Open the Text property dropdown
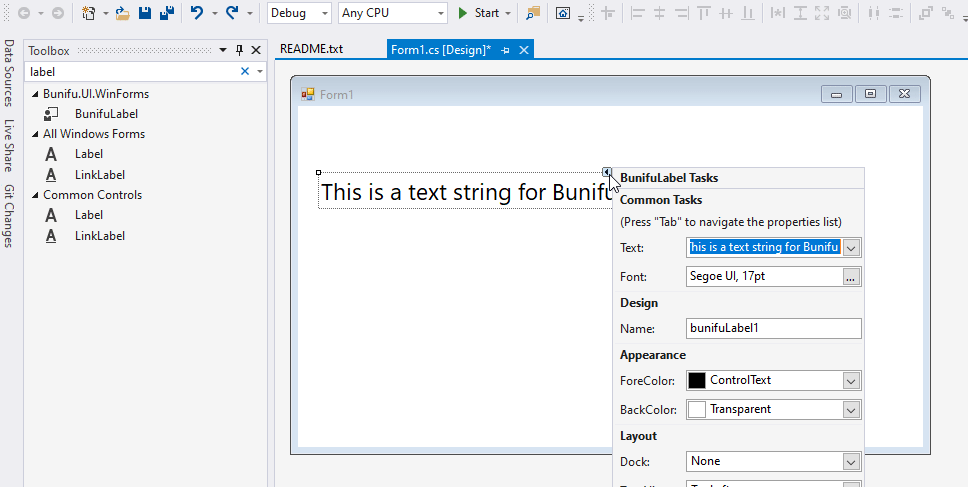Image resolution: width=968 pixels, height=487 pixels. [x=851, y=248]
